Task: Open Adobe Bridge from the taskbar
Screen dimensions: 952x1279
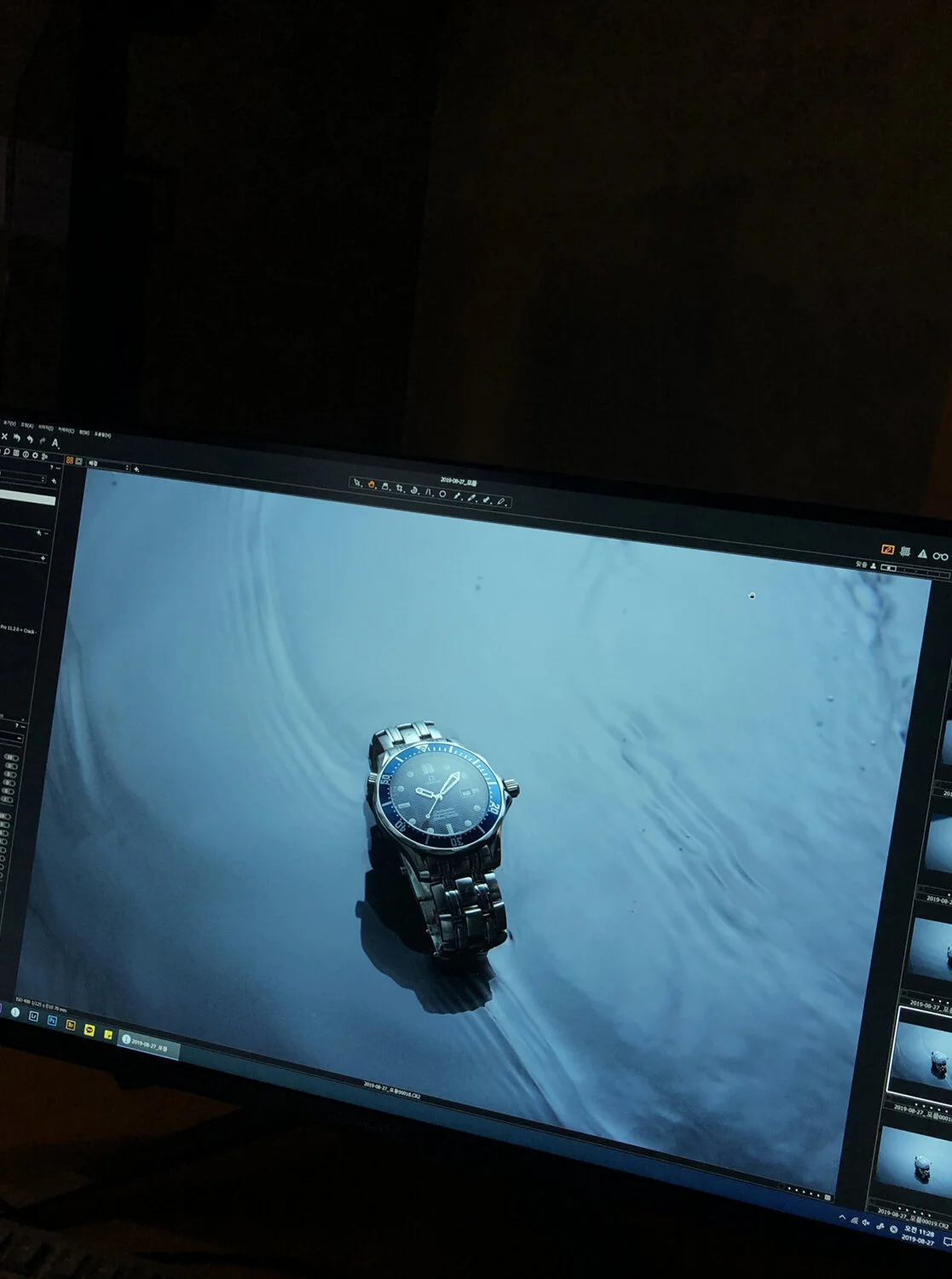Action: pos(71,1025)
